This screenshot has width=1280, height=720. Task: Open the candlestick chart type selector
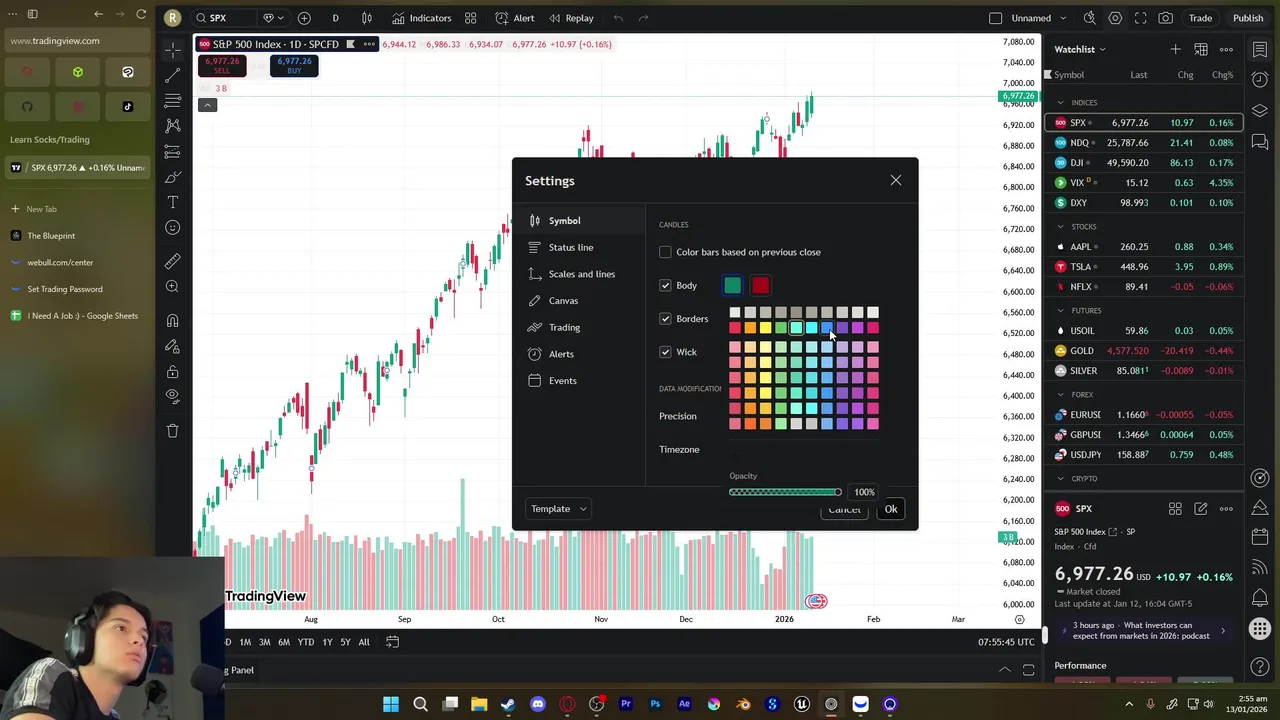tap(367, 18)
